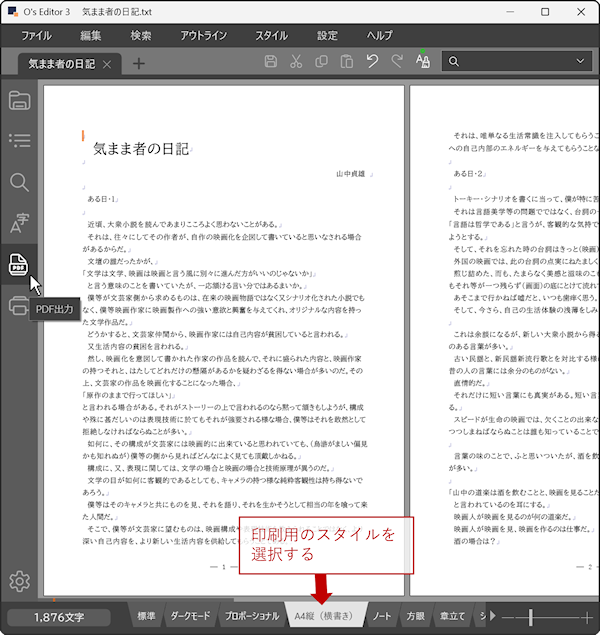Open settings via the gear icon
The width and height of the screenshot is (600, 635).
pyautogui.click(x=19, y=581)
